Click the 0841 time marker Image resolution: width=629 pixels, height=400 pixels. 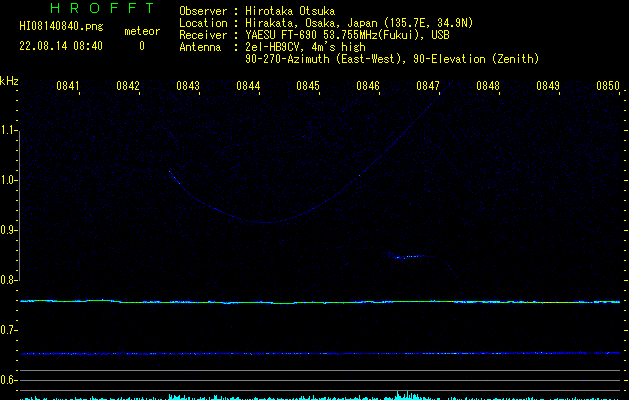point(67,86)
